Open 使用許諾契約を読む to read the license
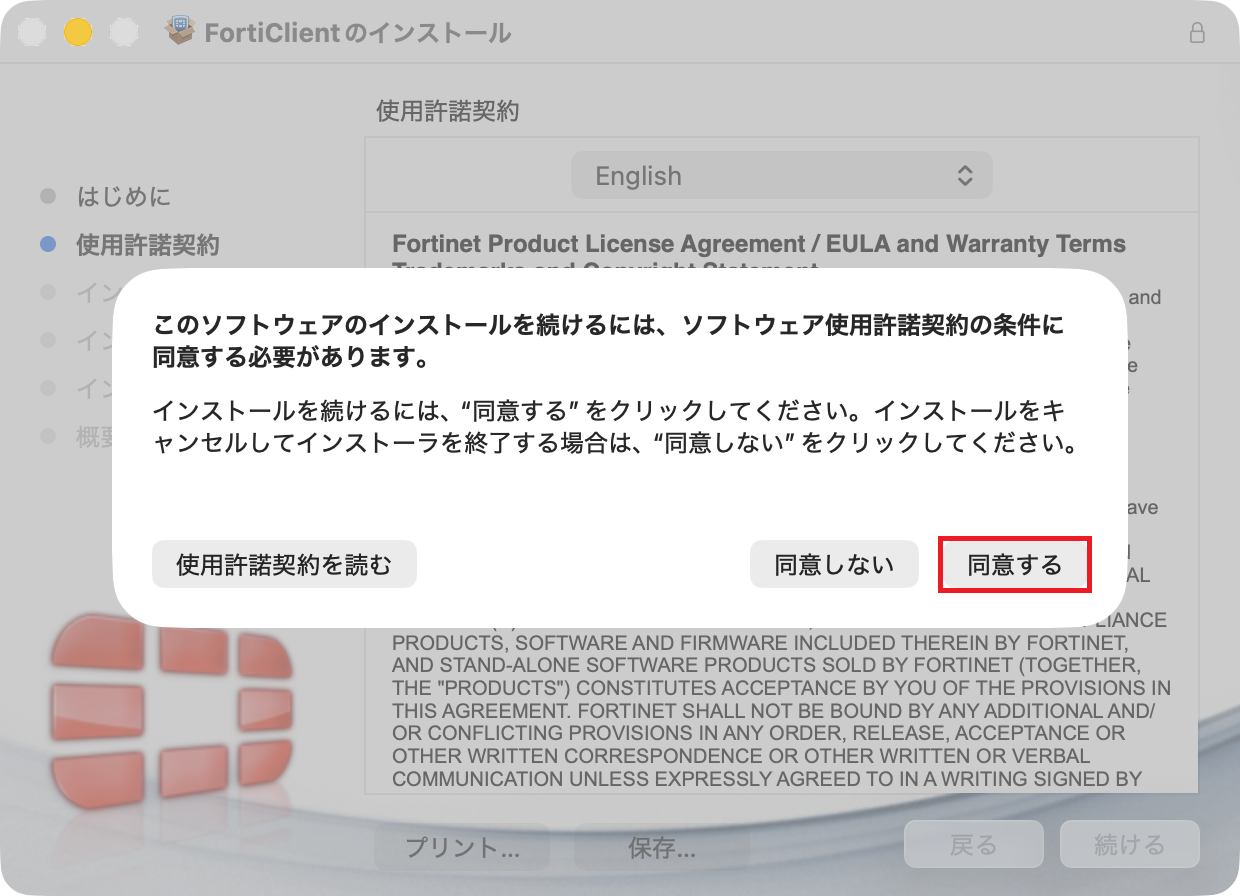Viewport: 1240px width, 896px height. click(284, 565)
